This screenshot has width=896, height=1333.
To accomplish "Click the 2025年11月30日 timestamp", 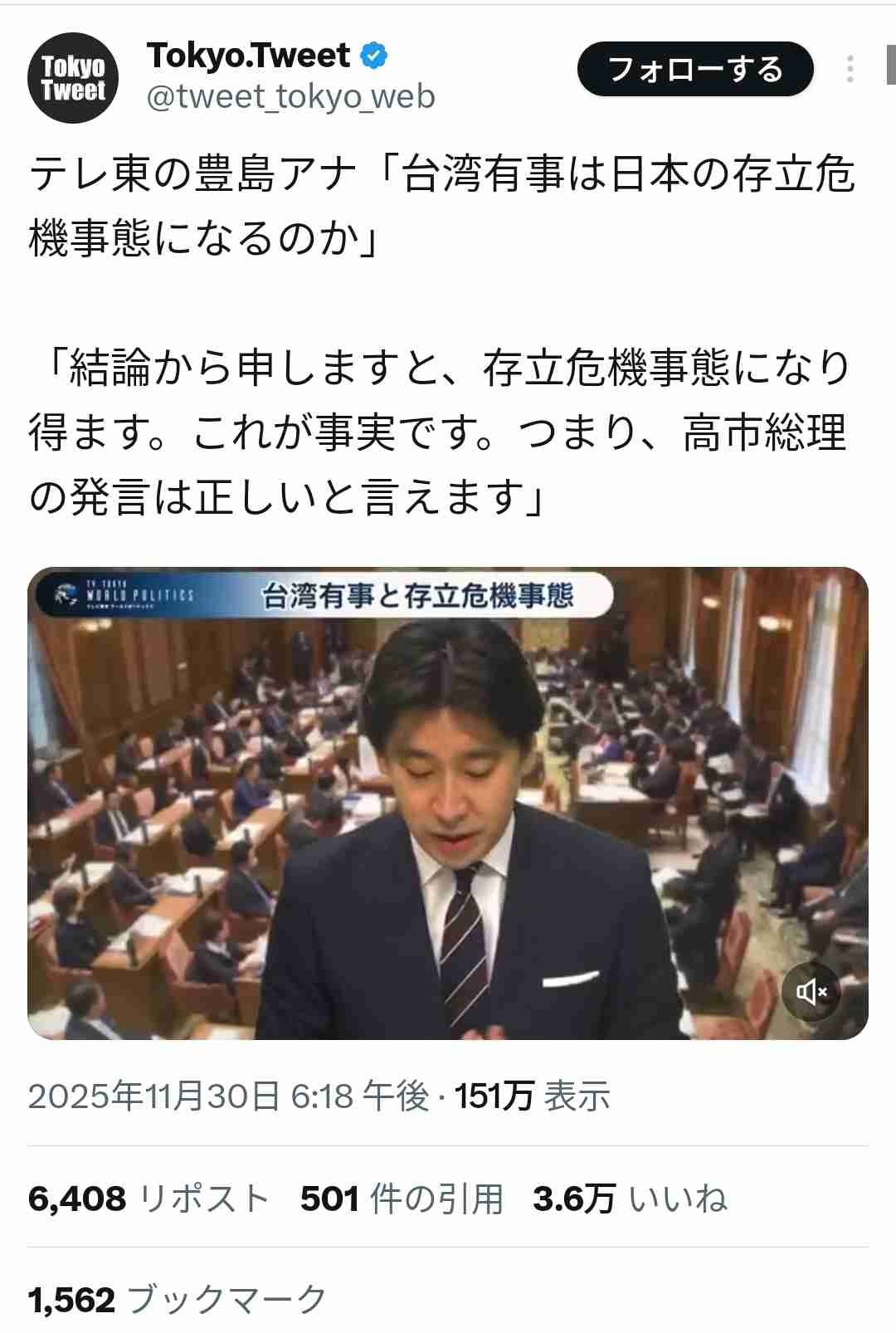I will click(x=229, y=1096).
